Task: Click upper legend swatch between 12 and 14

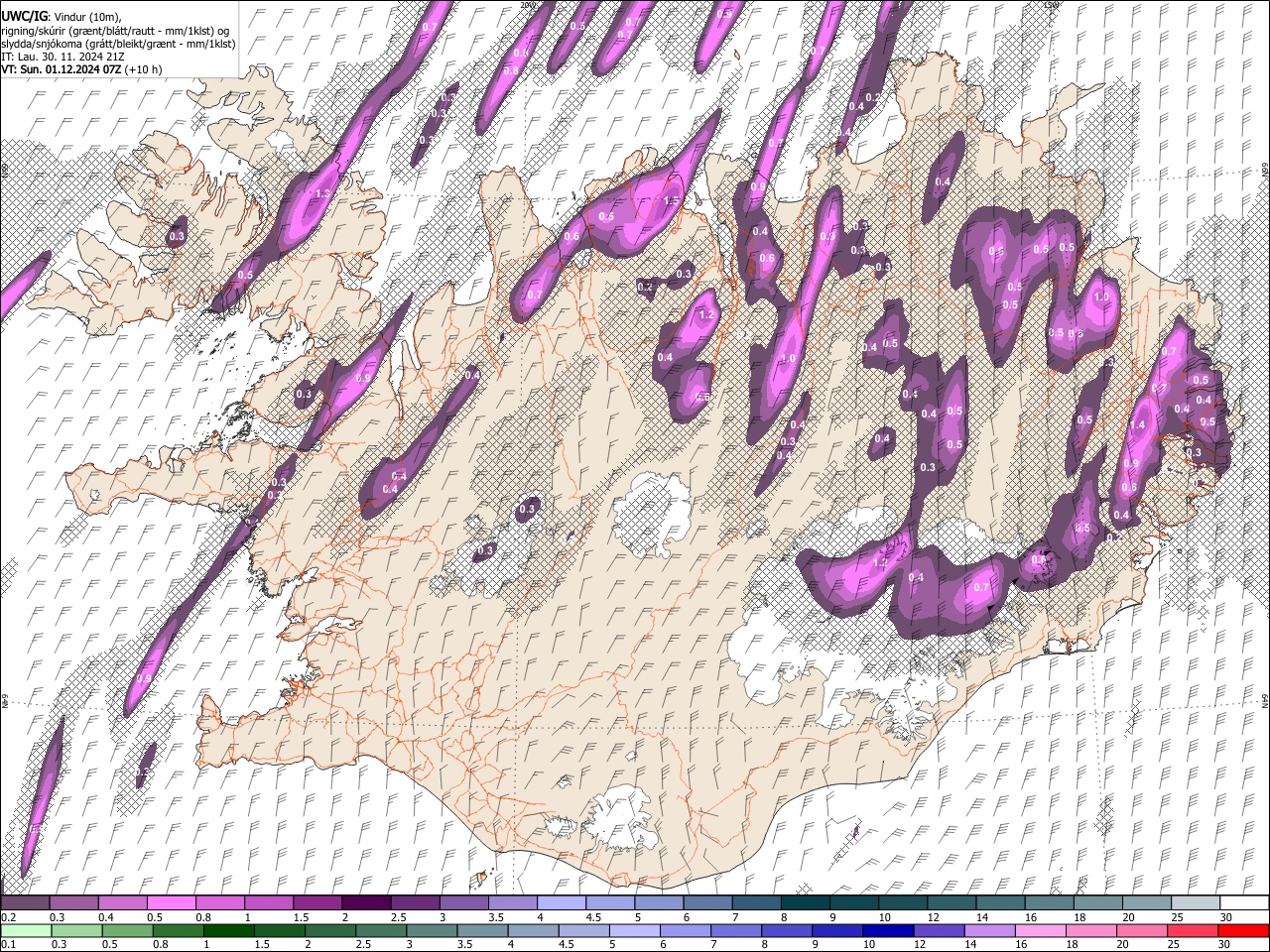Action: [951, 902]
